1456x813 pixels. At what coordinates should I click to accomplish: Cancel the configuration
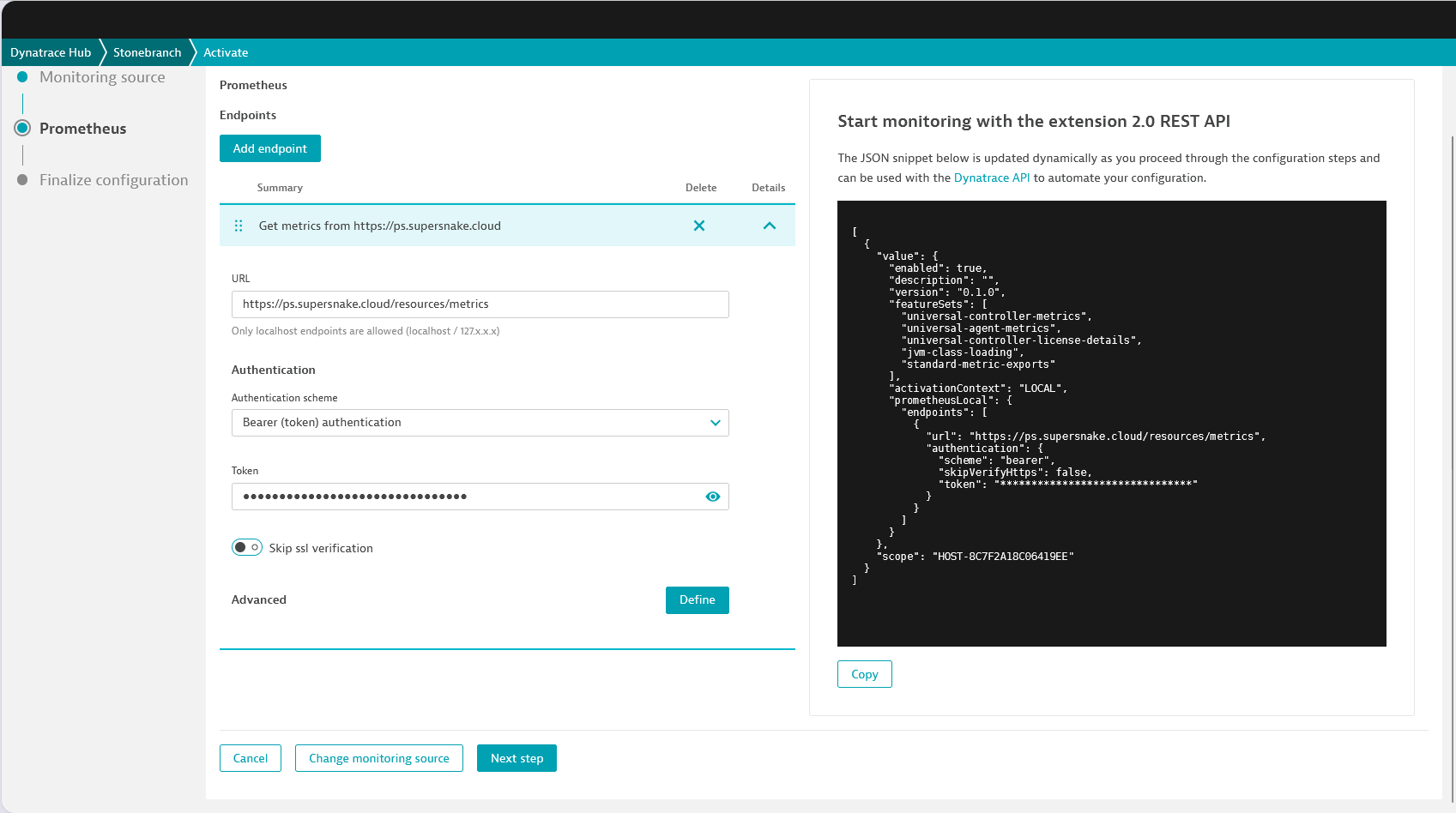pos(251,758)
